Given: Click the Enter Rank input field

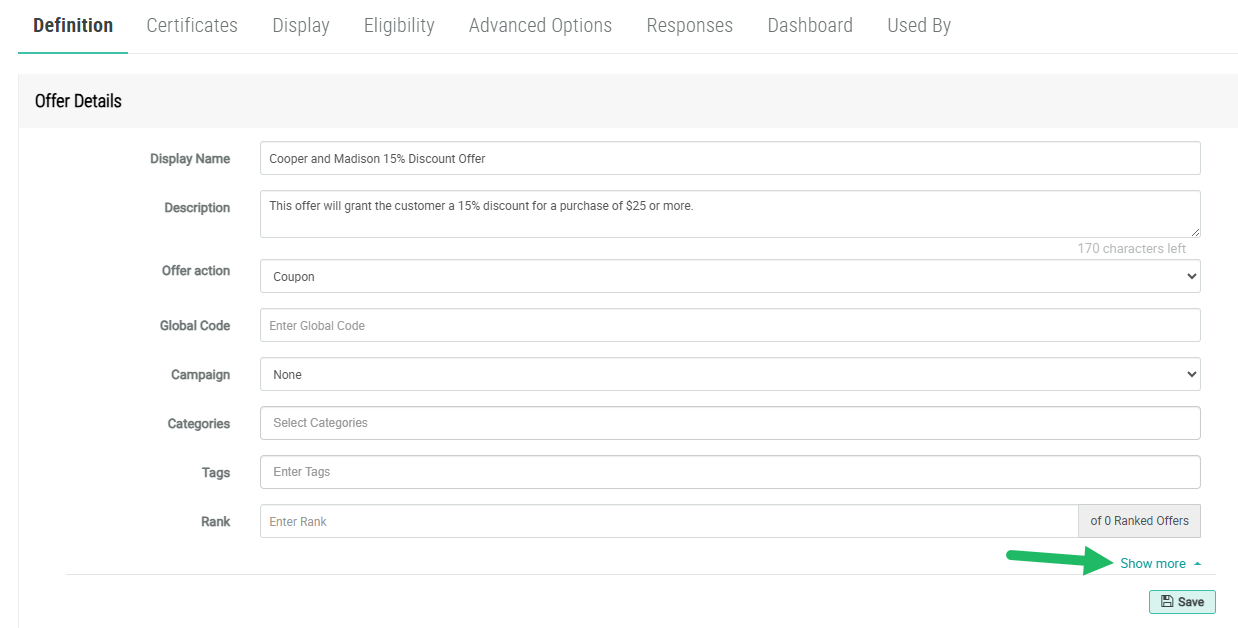Looking at the screenshot, I should 668,521.
